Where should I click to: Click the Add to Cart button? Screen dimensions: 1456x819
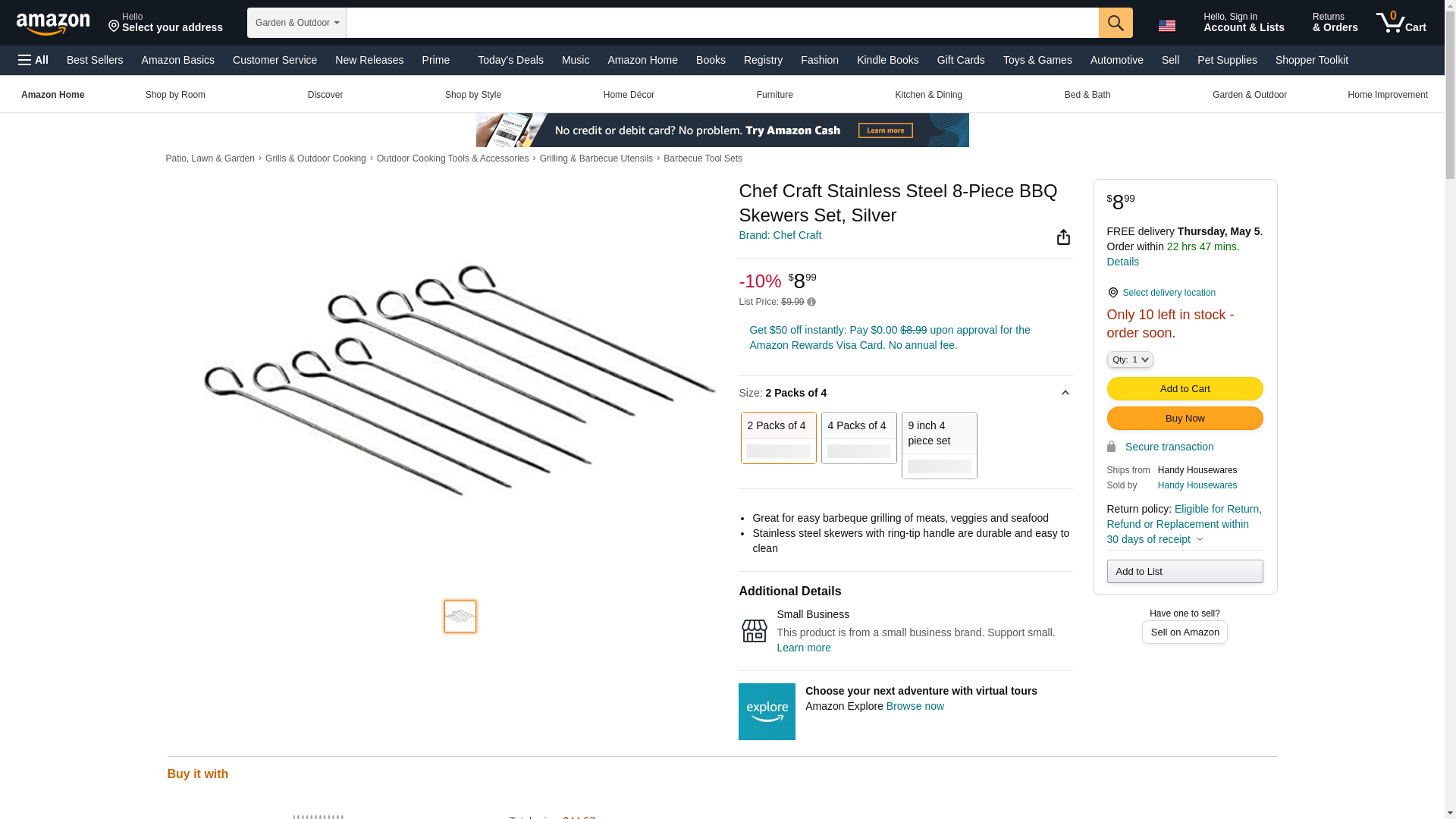pyautogui.click(x=1185, y=388)
